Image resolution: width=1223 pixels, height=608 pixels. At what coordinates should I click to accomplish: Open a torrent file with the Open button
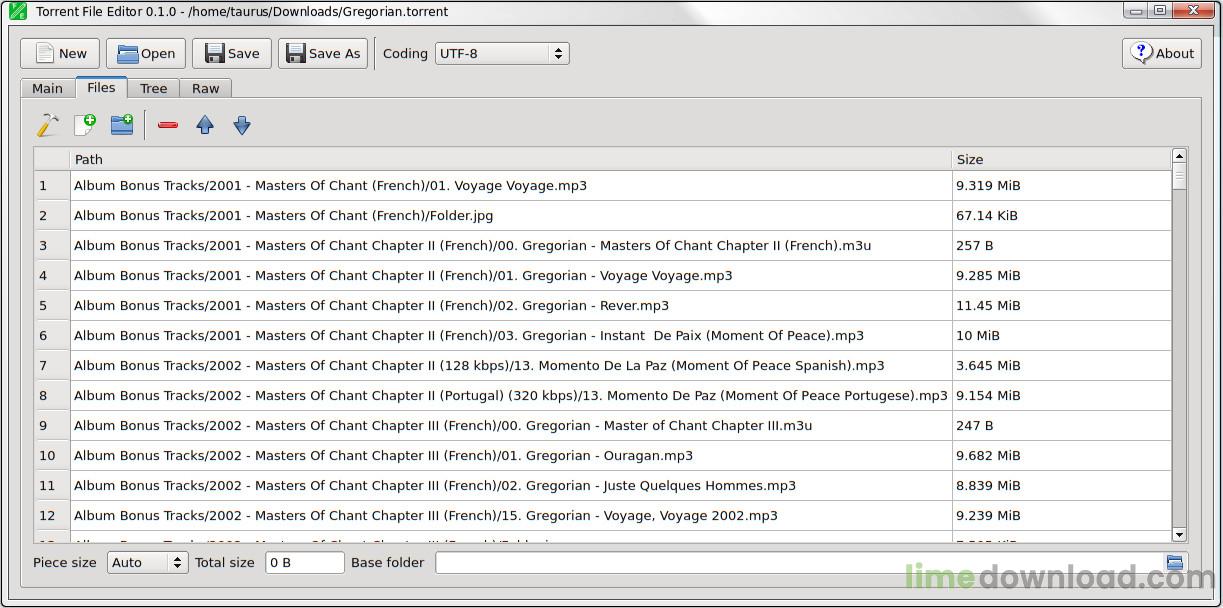[x=146, y=53]
